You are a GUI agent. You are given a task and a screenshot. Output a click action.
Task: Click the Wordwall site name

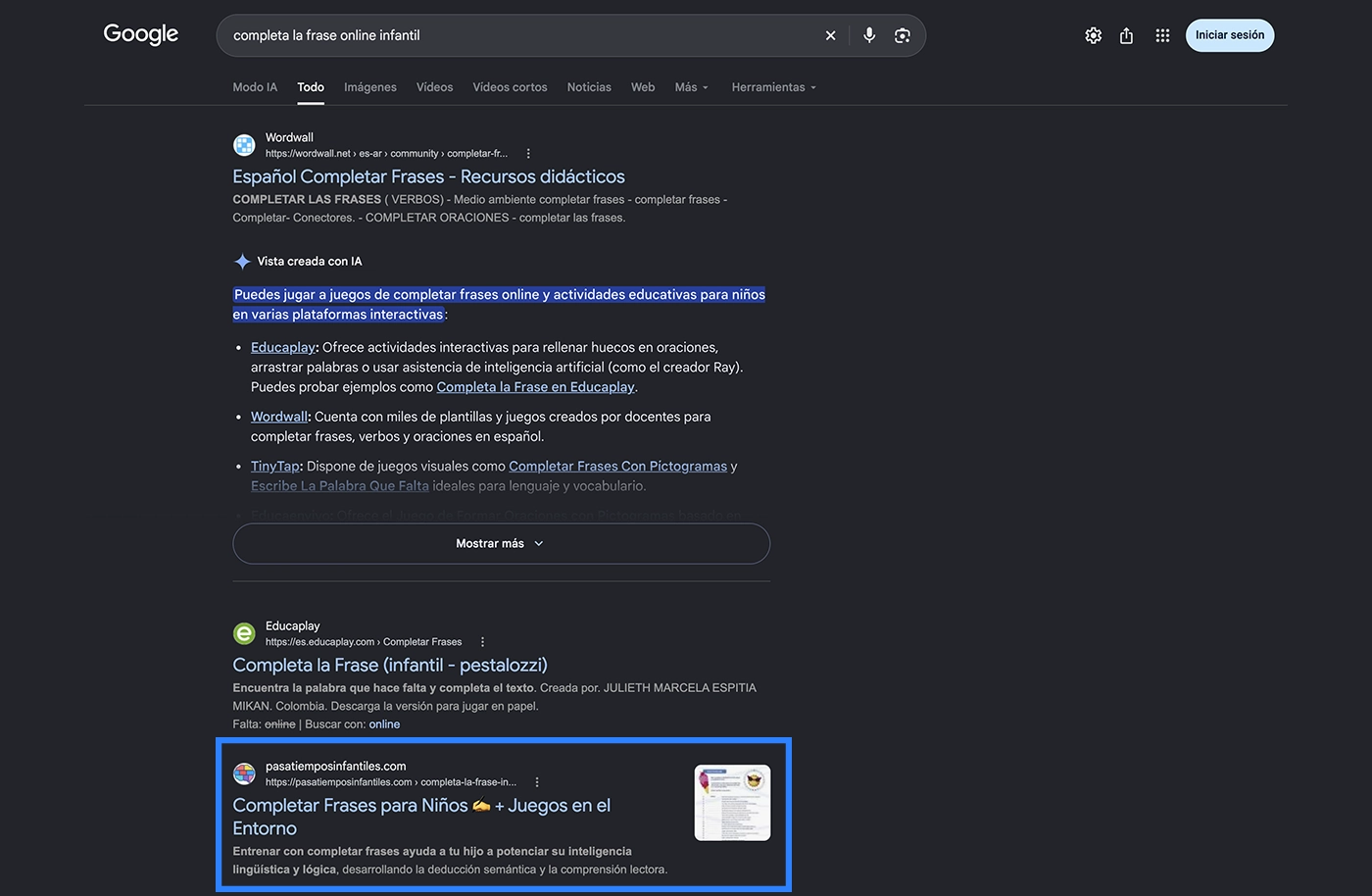pyautogui.click(x=289, y=137)
